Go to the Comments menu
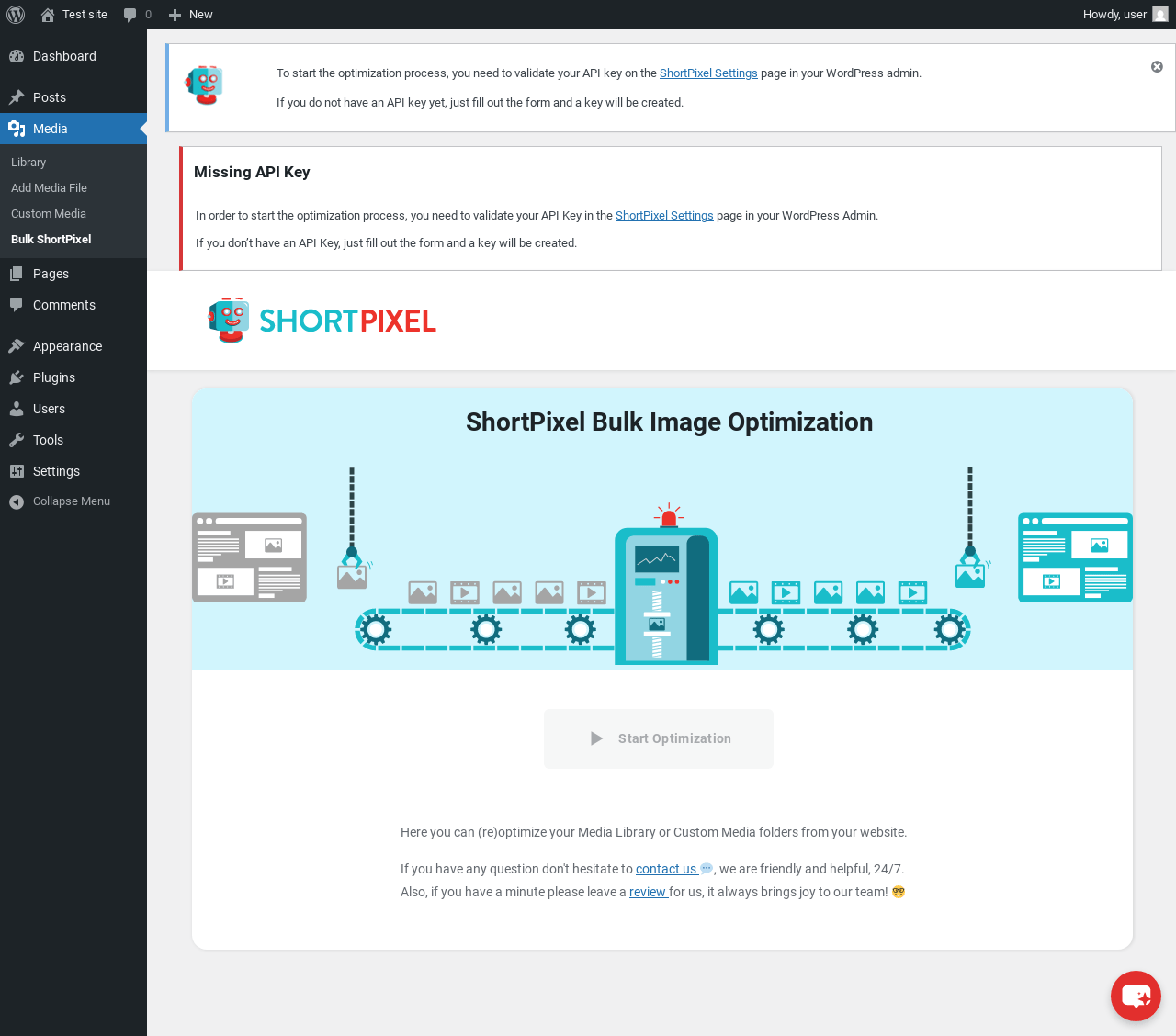Screen dimensions: 1176x1036 pyautogui.click(x=73, y=305)
